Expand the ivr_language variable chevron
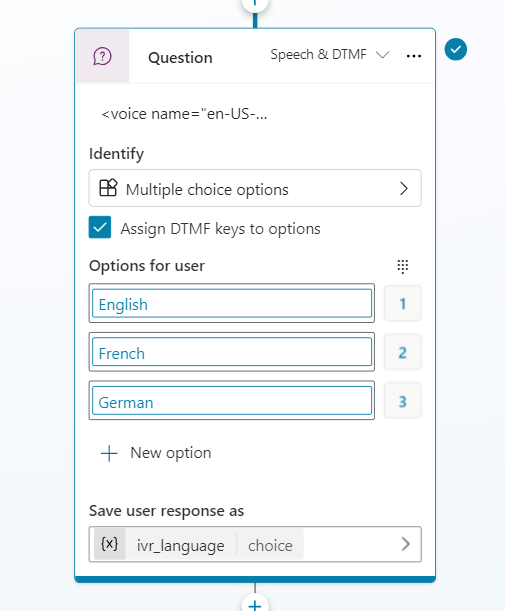 click(x=406, y=544)
